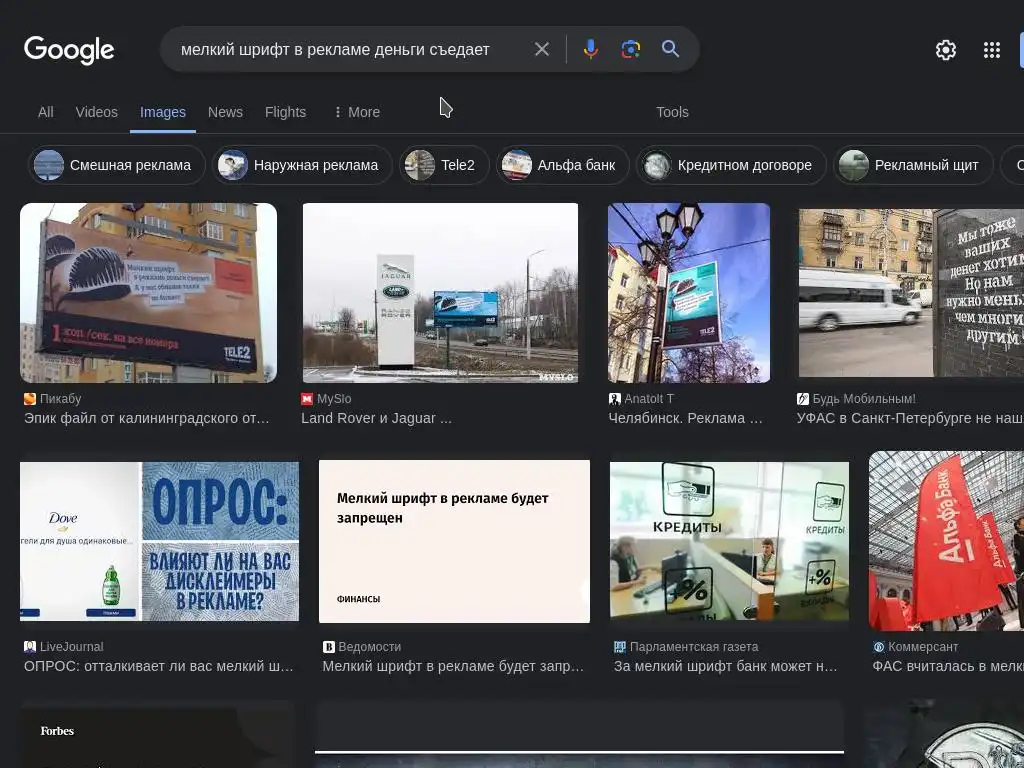
Task: Open link 'Land Rover и Jaguar ...'
Action: [376, 419]
